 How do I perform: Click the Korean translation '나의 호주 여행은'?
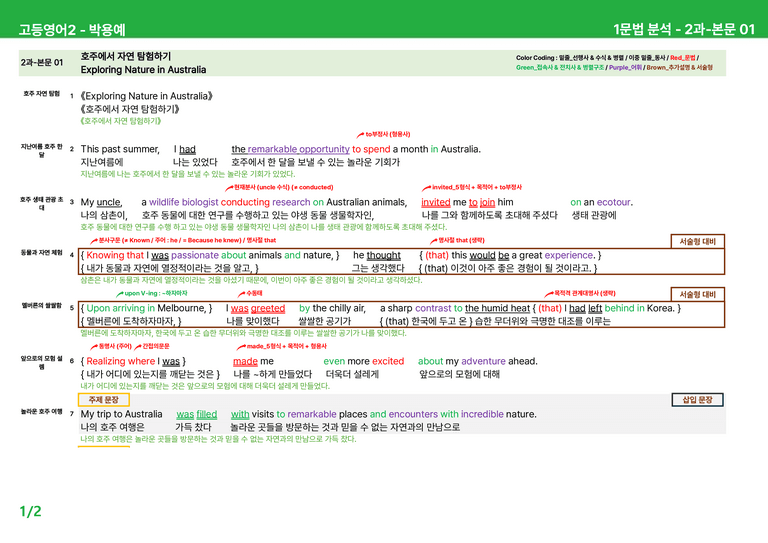[x=113, y=427]
